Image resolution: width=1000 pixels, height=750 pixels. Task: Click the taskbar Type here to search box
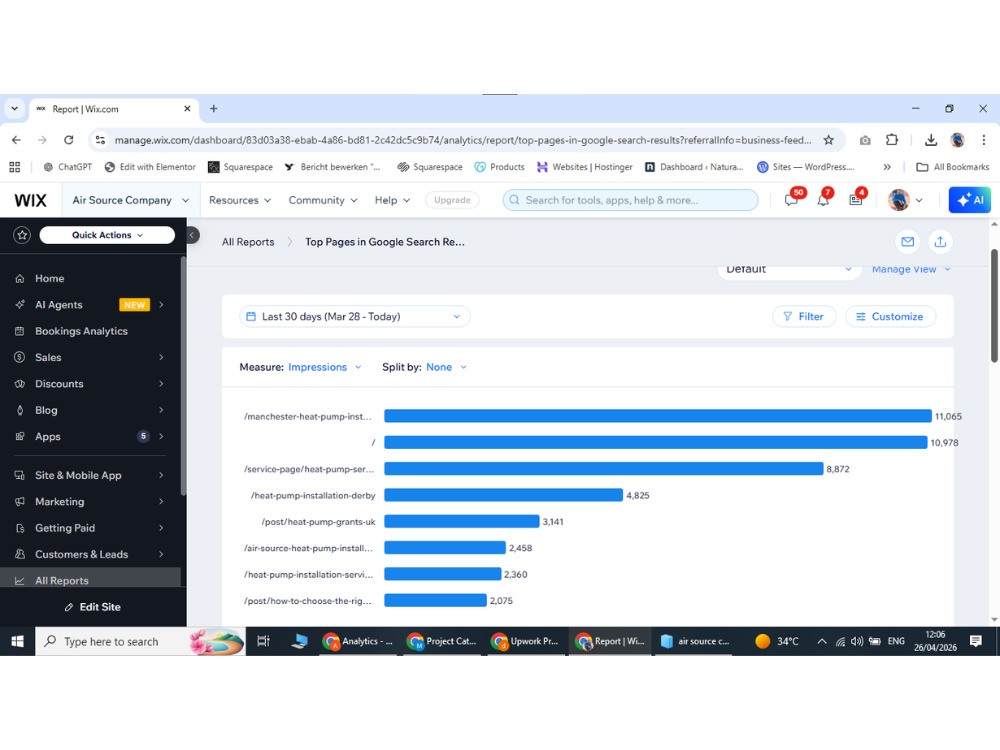tap(140, 642)
